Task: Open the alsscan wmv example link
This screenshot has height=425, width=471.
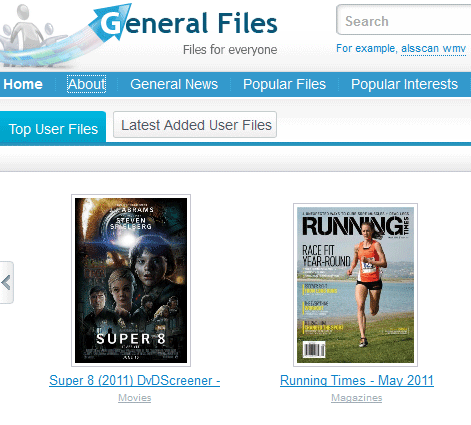Action: pyautogui.click(x=433, y=49)
